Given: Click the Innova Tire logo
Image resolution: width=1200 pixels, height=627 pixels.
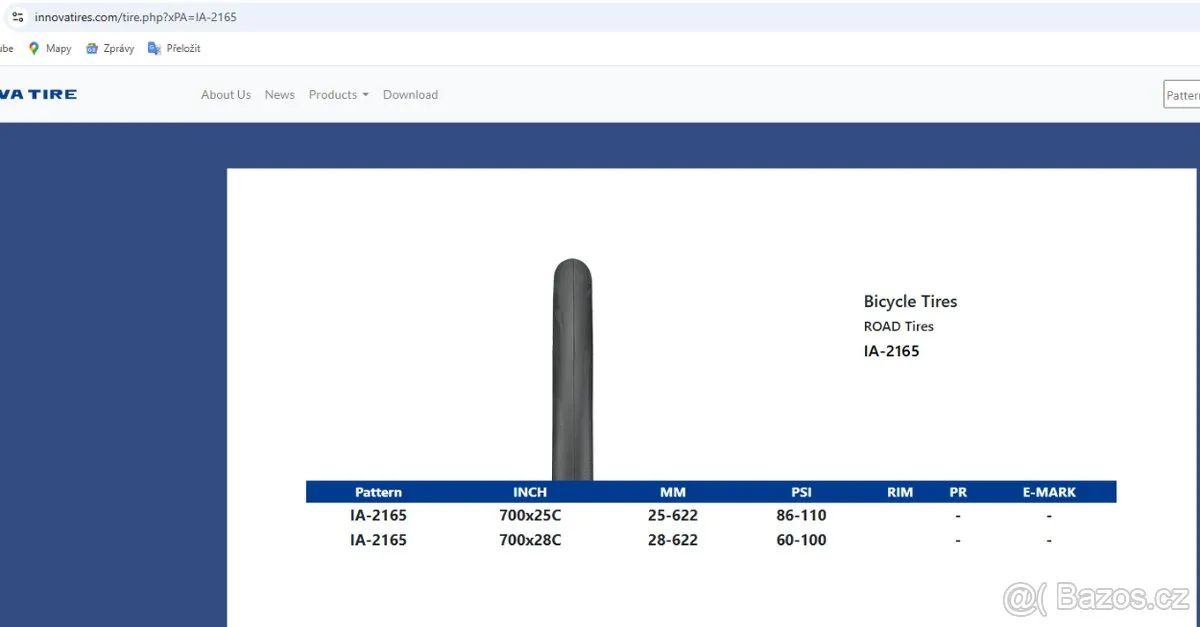Looking at the screenshot, I should (38, 94).
